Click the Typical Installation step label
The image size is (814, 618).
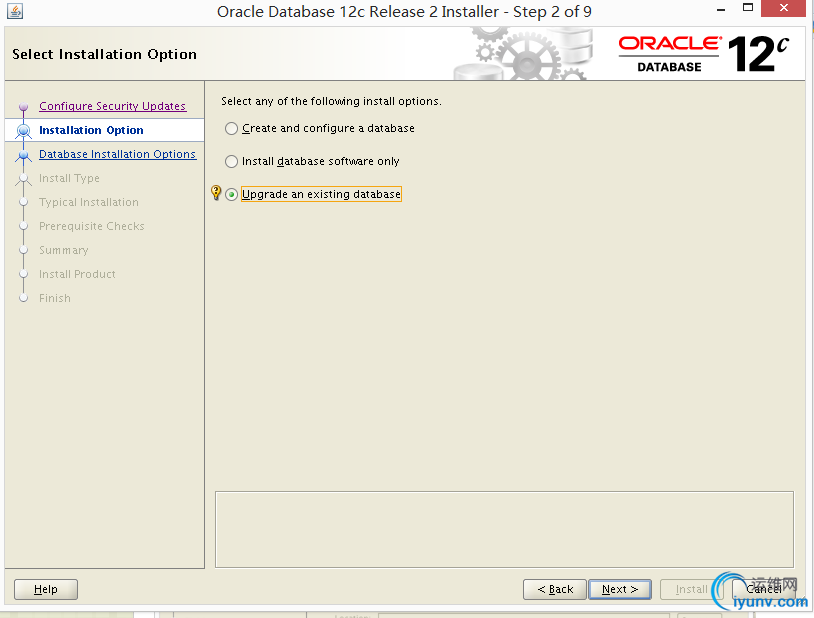89,202
